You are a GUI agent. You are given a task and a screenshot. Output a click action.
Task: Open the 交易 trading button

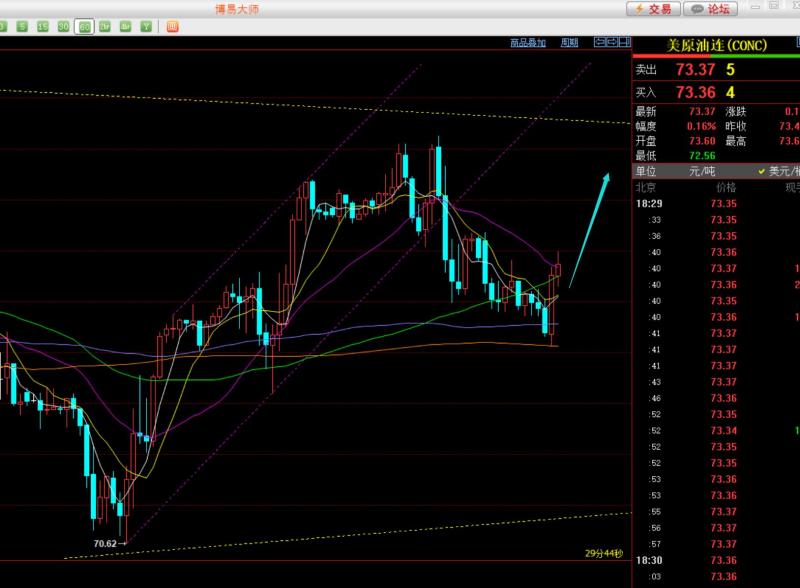654,9
